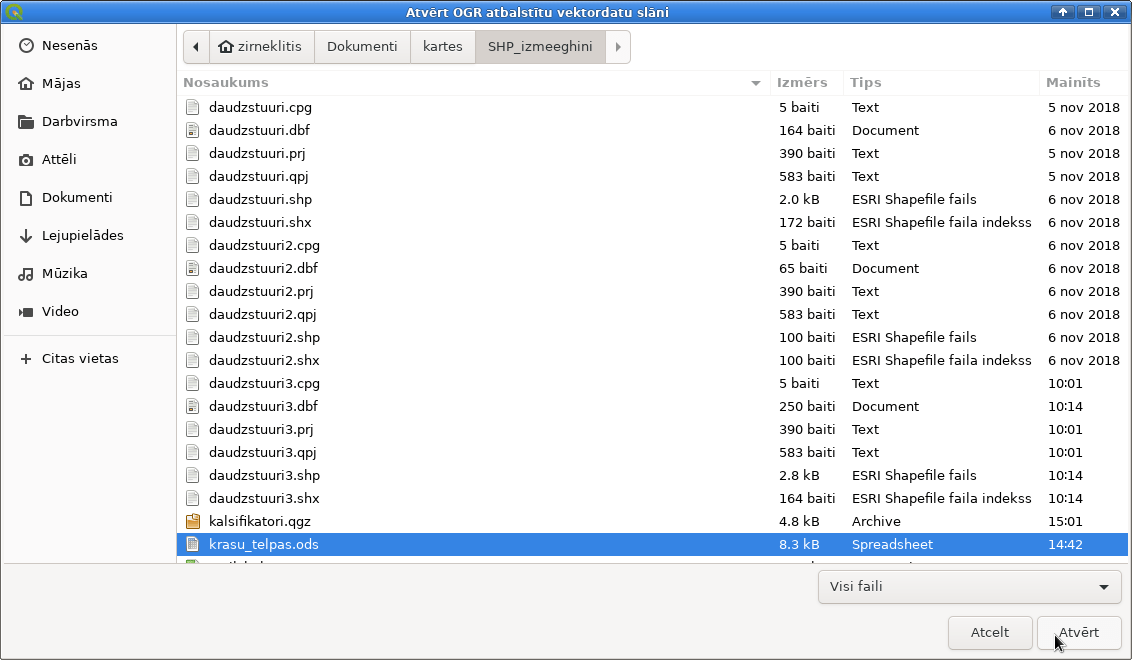The height and width of the screenshot is (660, 1132).
Task: Click the title bar up-arrow window button
Action: click(x=1063, y=12)
